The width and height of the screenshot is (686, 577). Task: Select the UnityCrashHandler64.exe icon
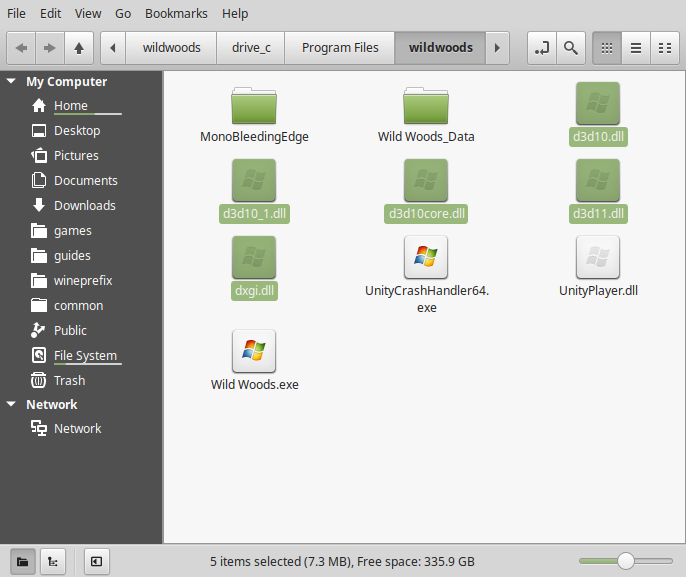tap(426, 258)
